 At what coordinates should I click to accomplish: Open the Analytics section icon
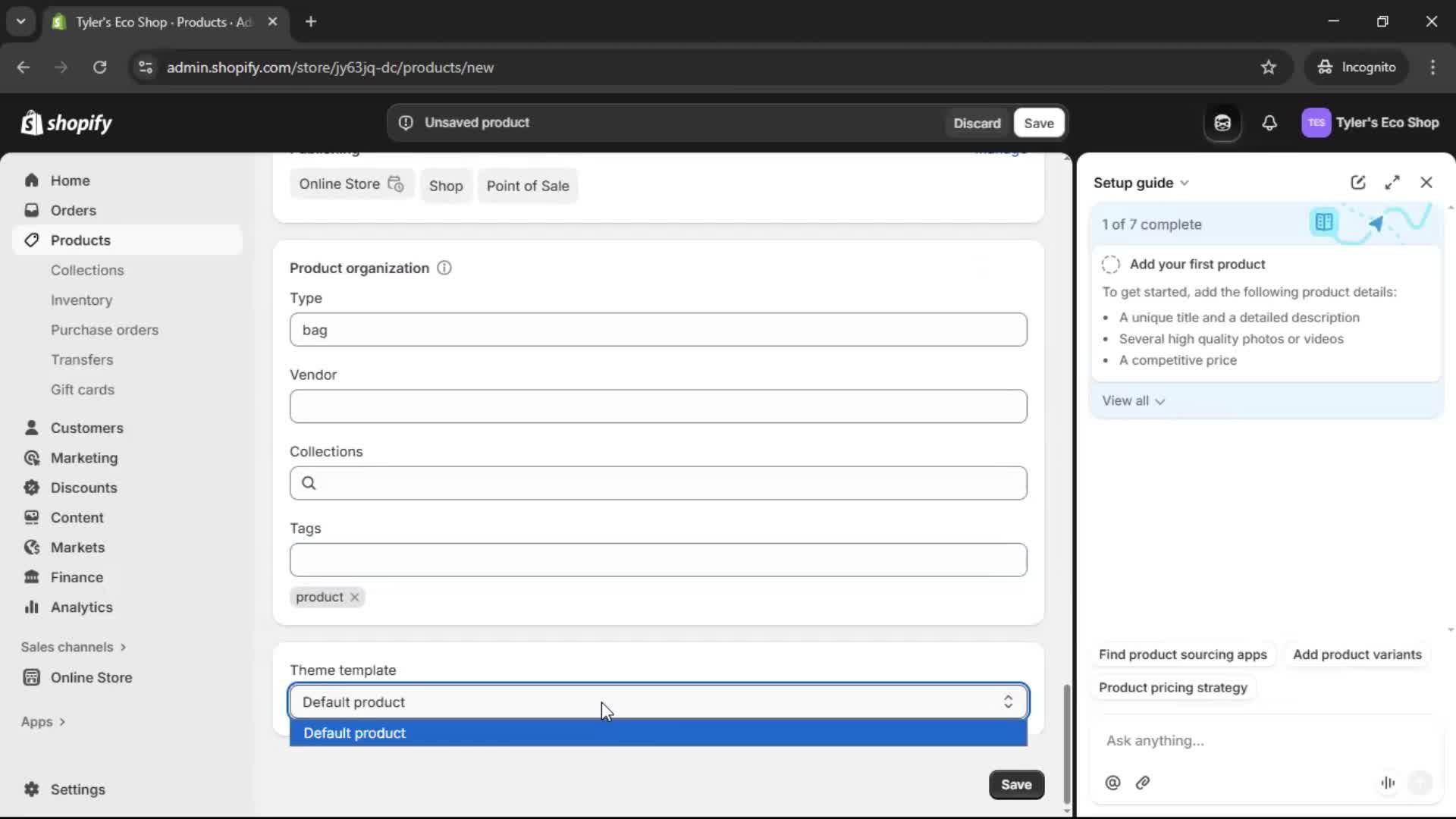click(x=32, y=607)
